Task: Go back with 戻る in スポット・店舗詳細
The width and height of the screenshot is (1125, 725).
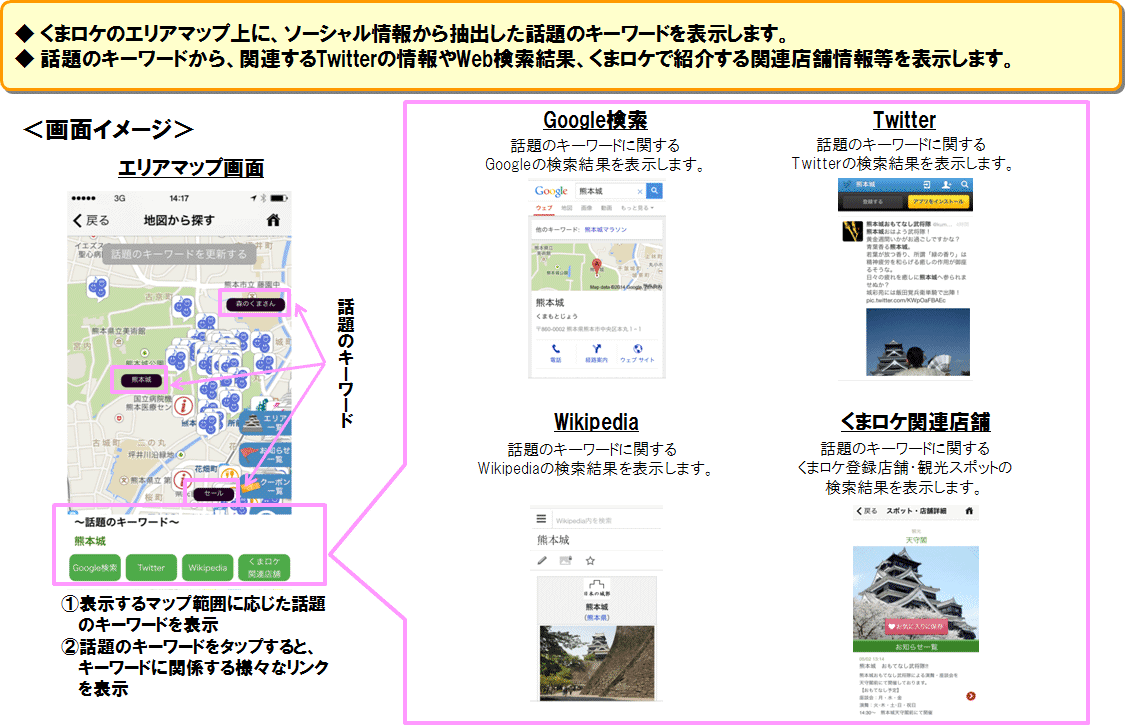Action: point(867,511)
